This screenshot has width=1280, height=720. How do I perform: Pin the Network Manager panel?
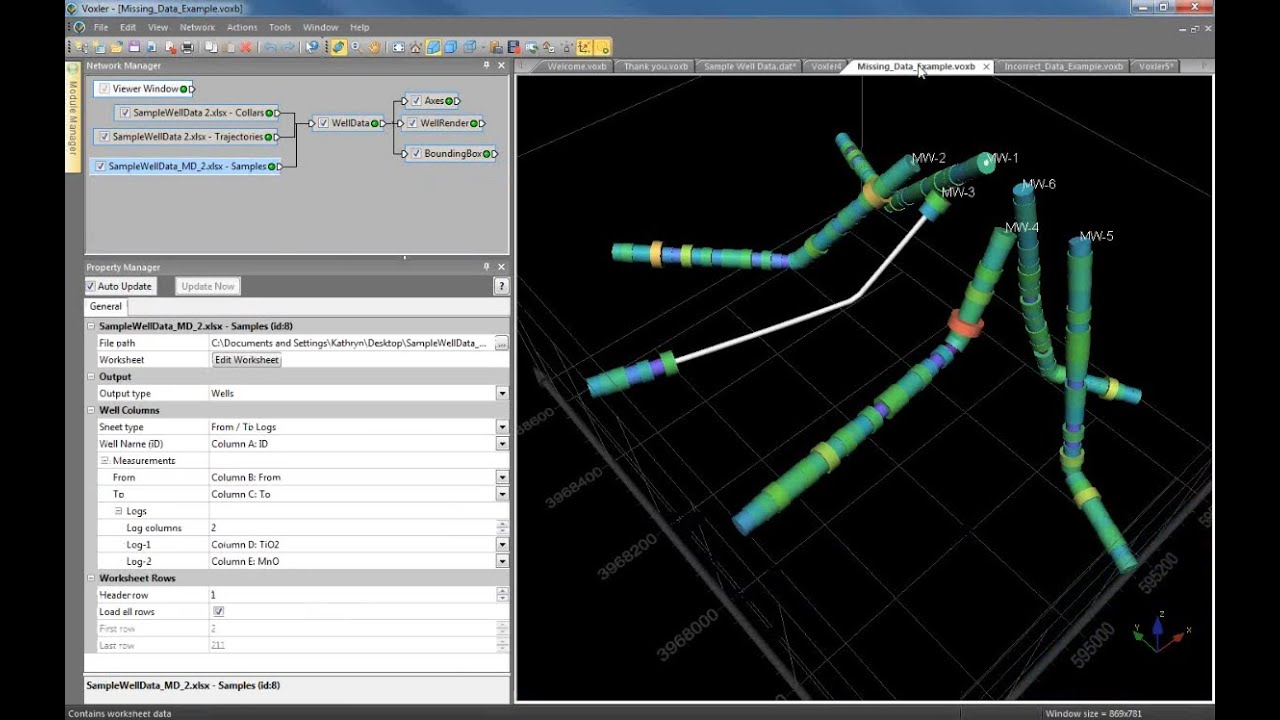pyautogui.click(x=487, y=66)
